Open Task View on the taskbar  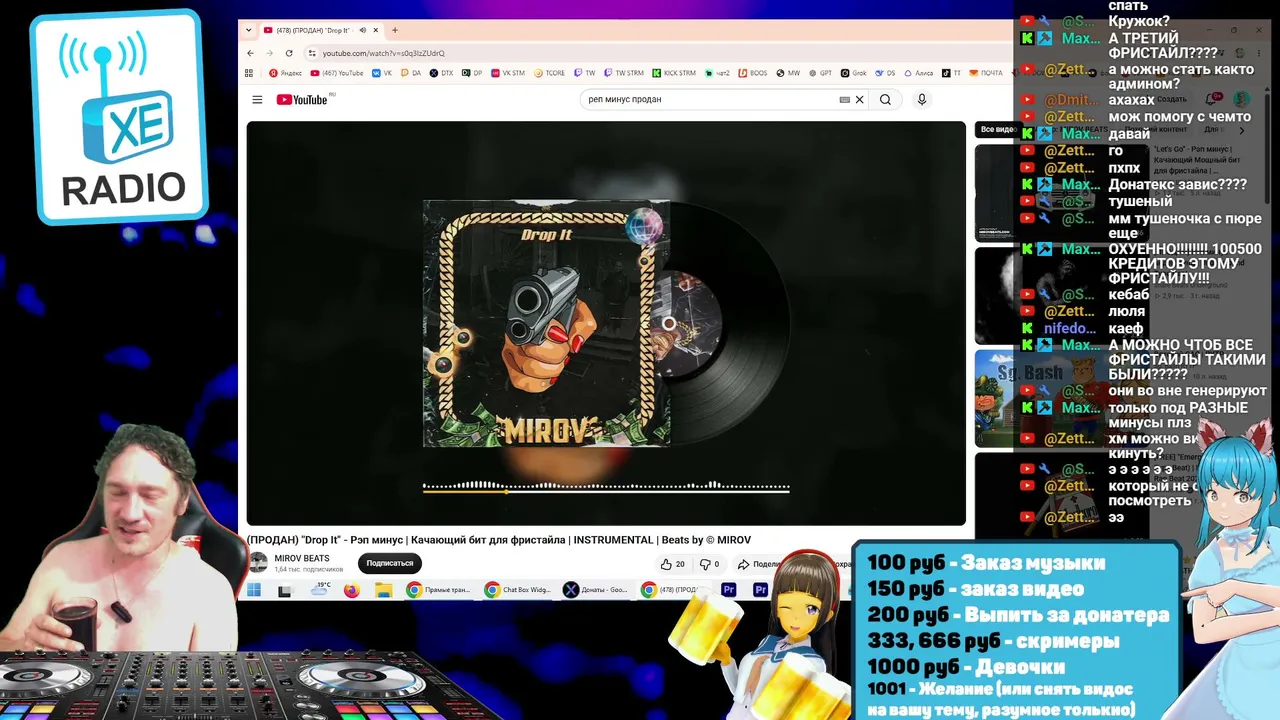pos(285,590)
